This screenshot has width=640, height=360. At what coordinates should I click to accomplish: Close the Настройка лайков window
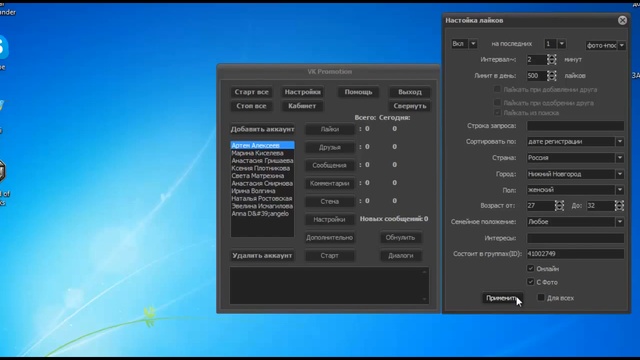tap(622, 20)
